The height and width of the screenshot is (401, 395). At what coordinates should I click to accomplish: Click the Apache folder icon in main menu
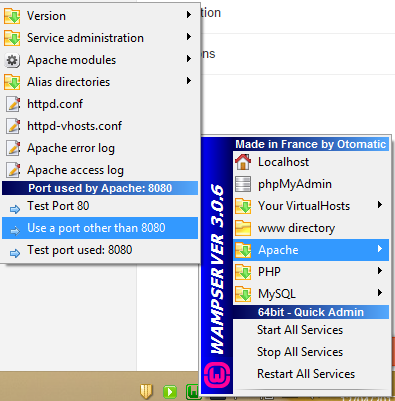[x=243, y=250]
